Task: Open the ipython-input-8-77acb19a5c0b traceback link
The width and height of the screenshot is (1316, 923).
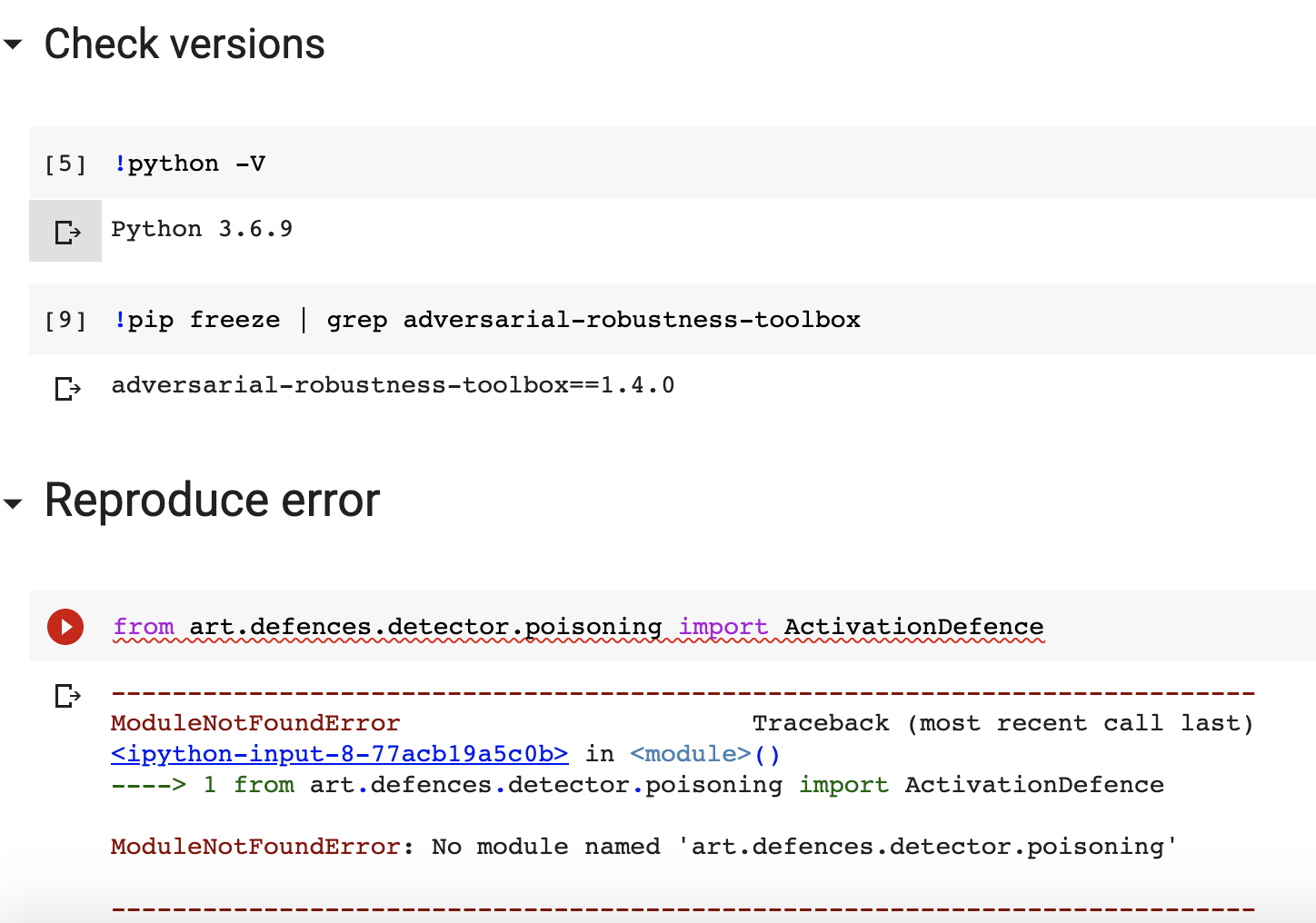Action: click(x=338, y=753)
